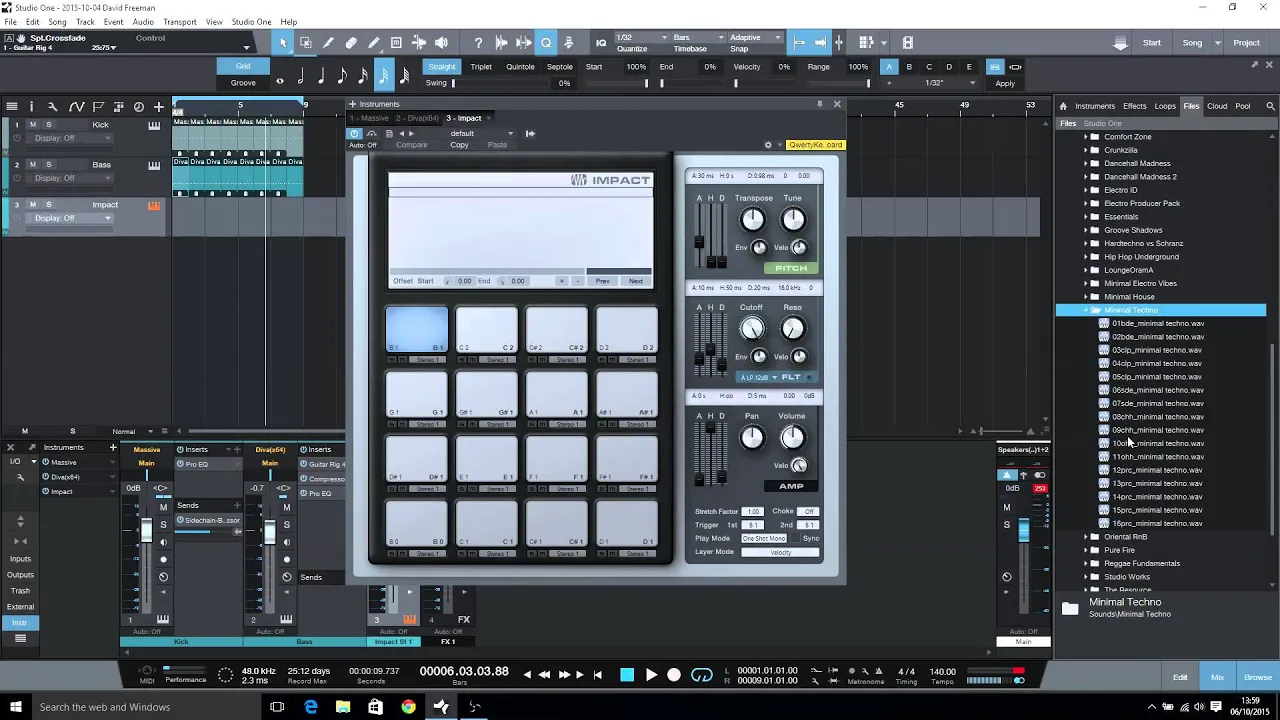The image size is (1280, 720).
Task: Select Triplet quantize option
Action: click(481, 67)
